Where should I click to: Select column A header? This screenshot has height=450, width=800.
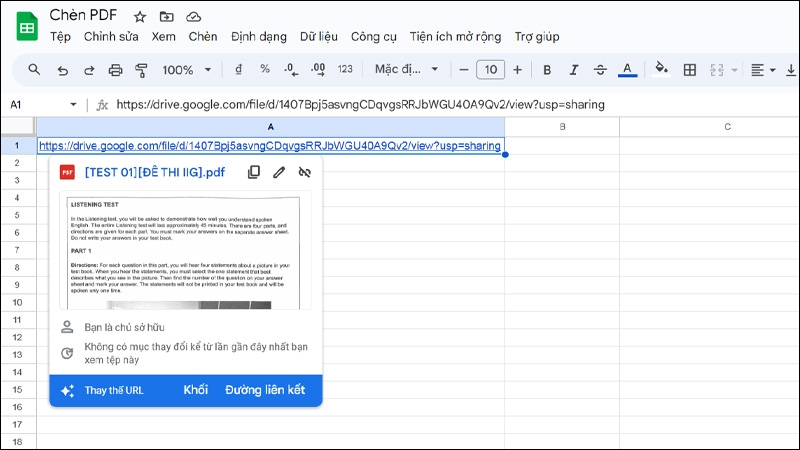270,127
